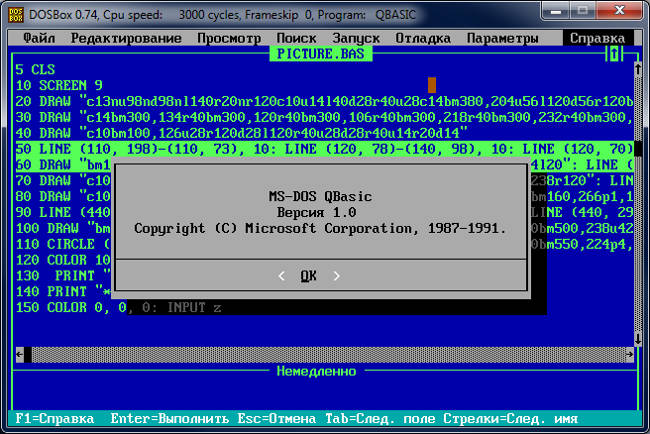Click F1=Справка in the status bar
Viewport: 650px width, 434px height.
tap(55, 418)
